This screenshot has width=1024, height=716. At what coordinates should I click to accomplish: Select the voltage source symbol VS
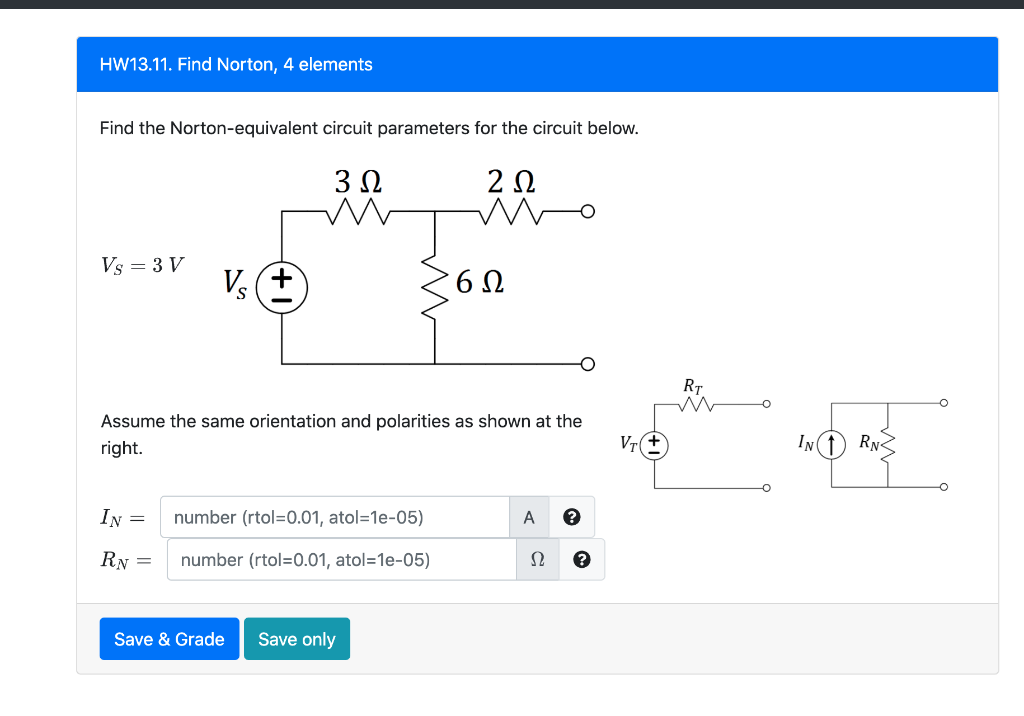(x=281, y=287)
